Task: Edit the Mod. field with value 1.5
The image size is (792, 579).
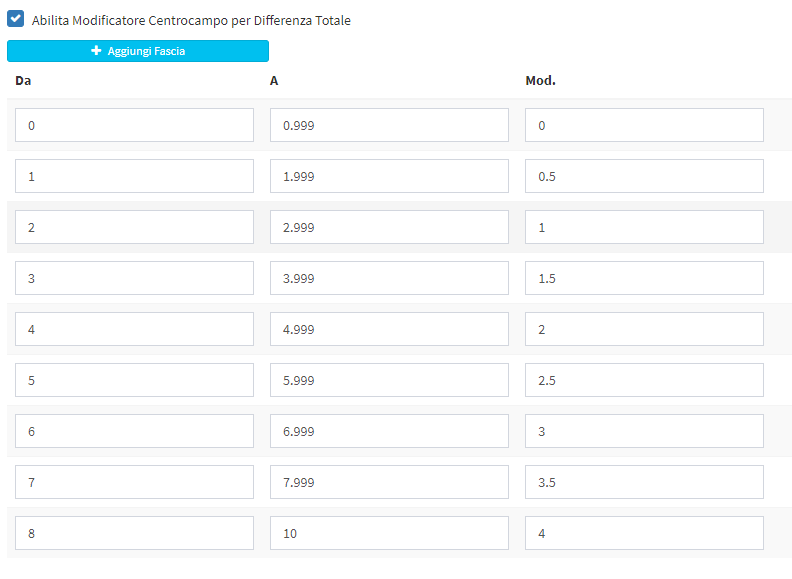Action: point(644,278)
